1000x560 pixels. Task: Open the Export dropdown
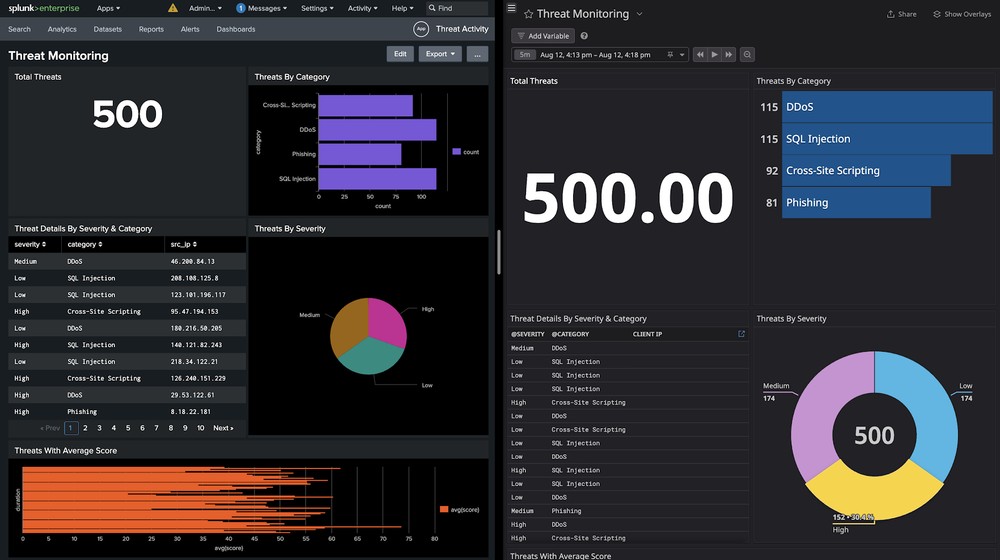point(440,54)
